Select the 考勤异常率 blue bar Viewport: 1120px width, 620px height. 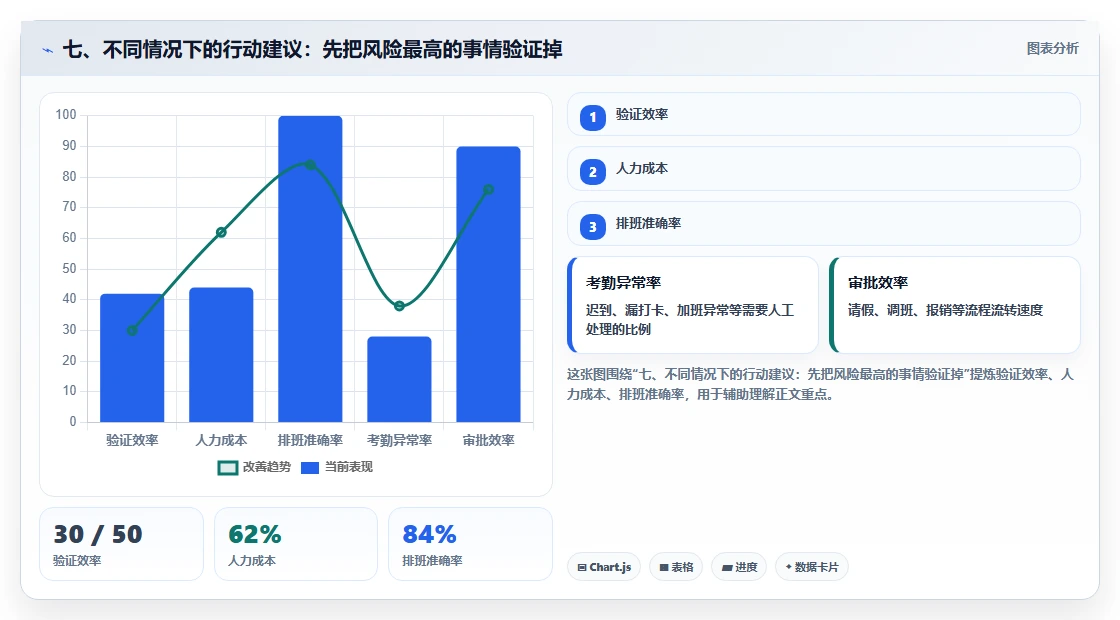point(399,379)
